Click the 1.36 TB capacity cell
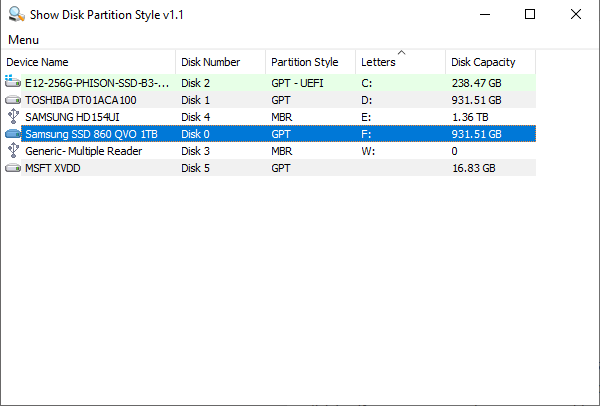Screen dimensions: 600x406 pyautogui.click(x=470, y=117)
